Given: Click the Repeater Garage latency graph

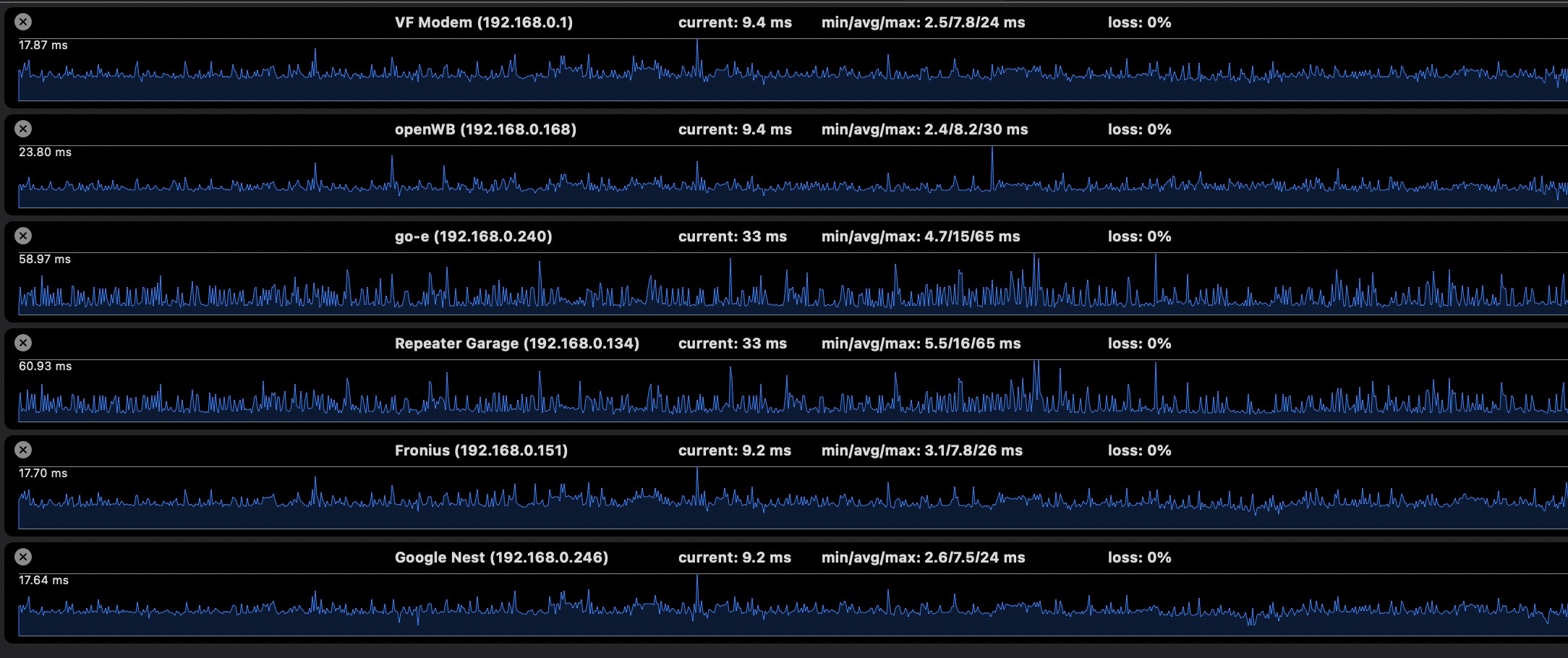Looking at the screenshot, I should [793, 391].
